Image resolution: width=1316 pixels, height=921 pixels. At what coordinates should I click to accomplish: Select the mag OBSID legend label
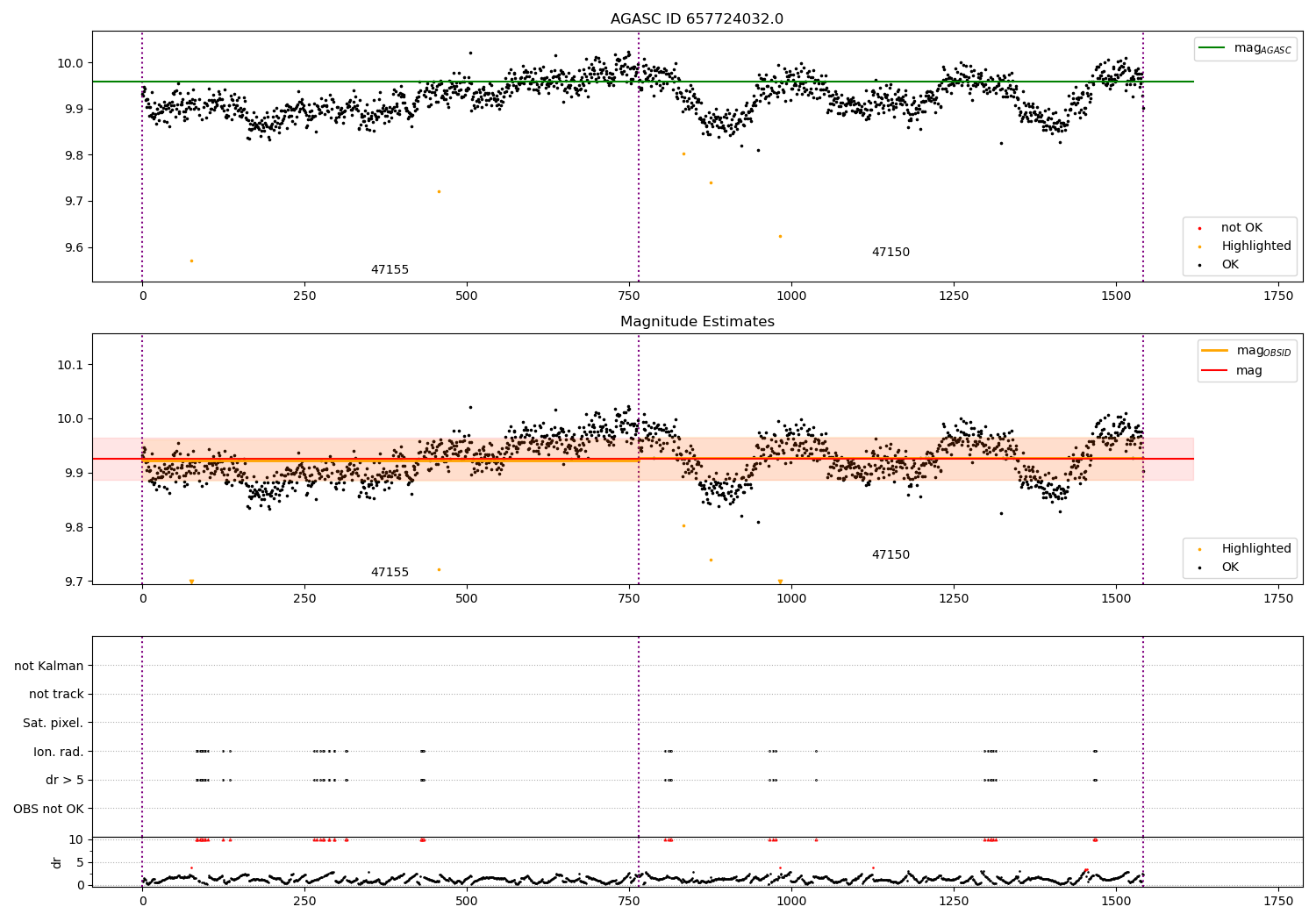(x=1263, y=351)
